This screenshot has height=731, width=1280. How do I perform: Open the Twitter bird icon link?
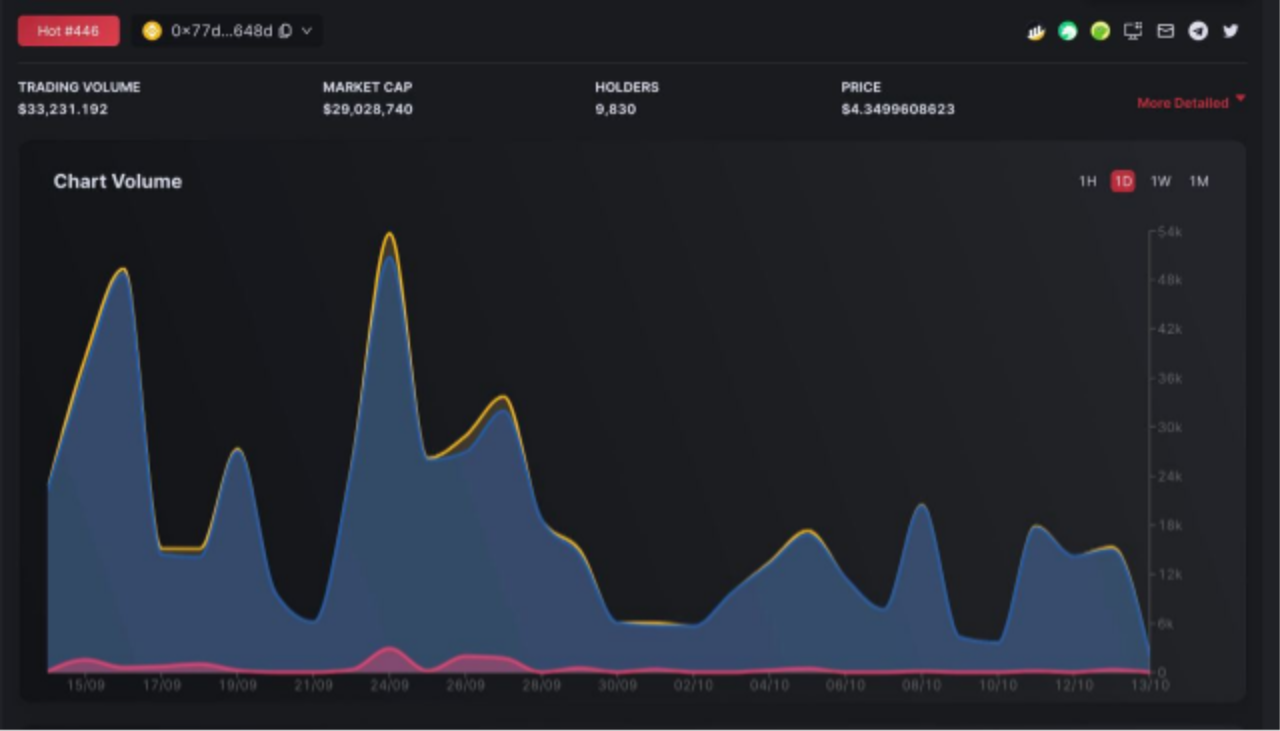(x=1231, y=31)
